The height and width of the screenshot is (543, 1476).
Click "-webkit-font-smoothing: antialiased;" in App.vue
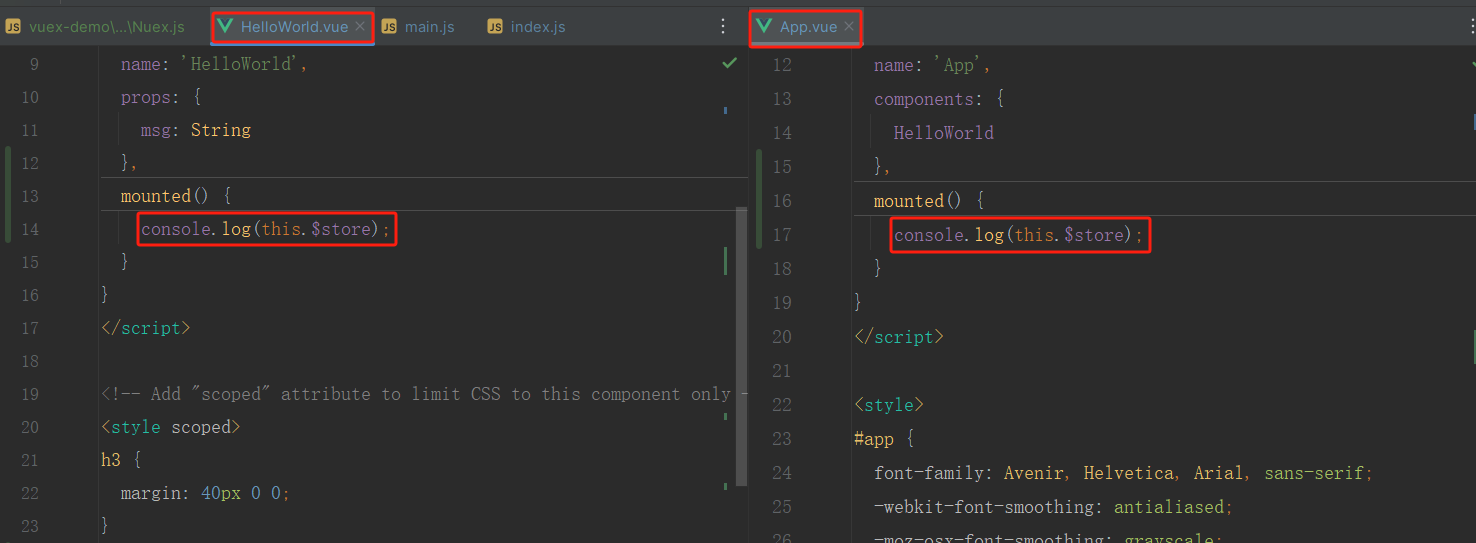click(x=1054, y=507)
